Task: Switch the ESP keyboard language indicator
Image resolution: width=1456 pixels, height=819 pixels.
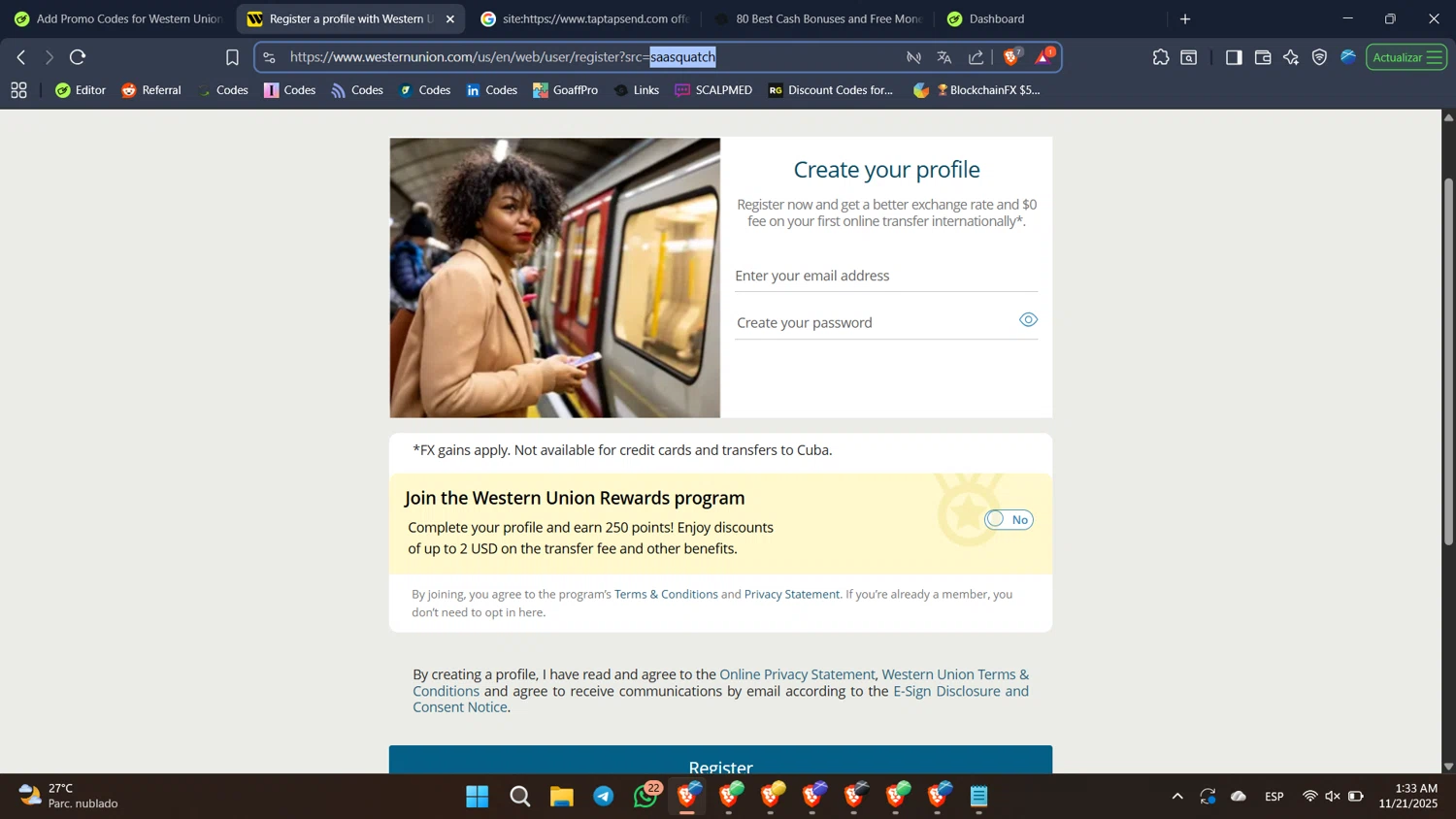Action: (x=1274, y=797)
